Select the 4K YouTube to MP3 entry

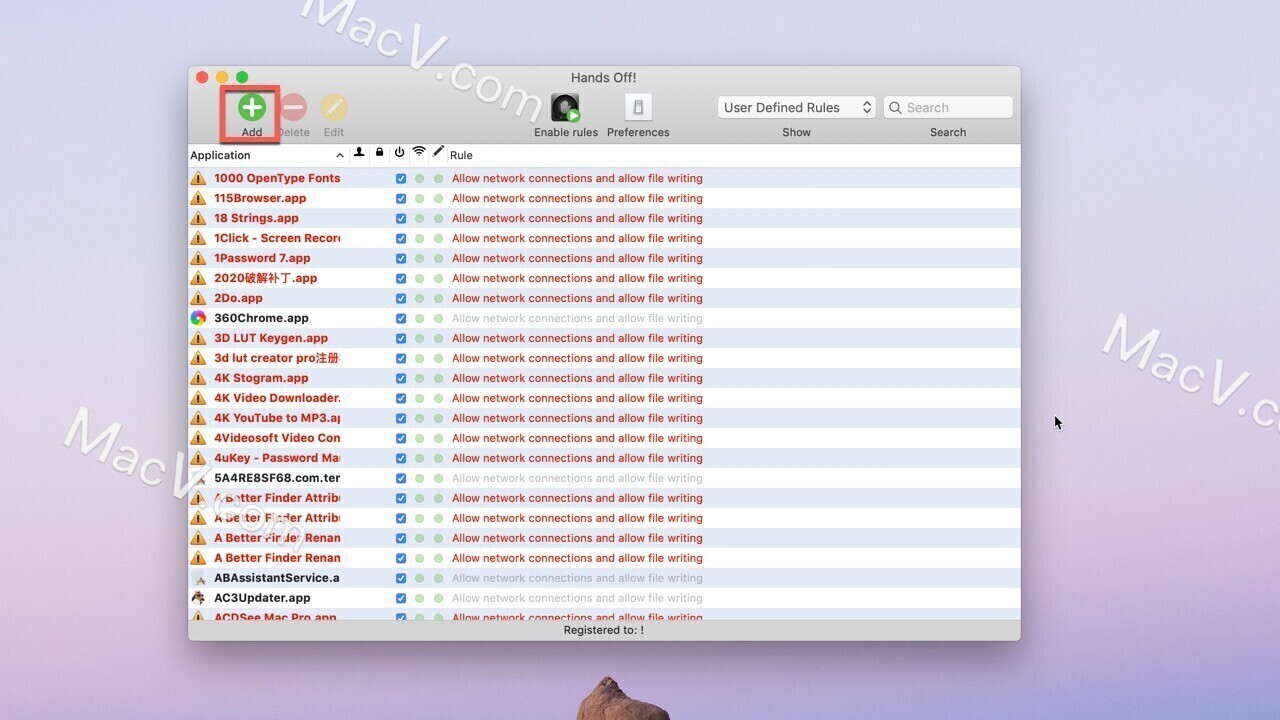(277, 418)
